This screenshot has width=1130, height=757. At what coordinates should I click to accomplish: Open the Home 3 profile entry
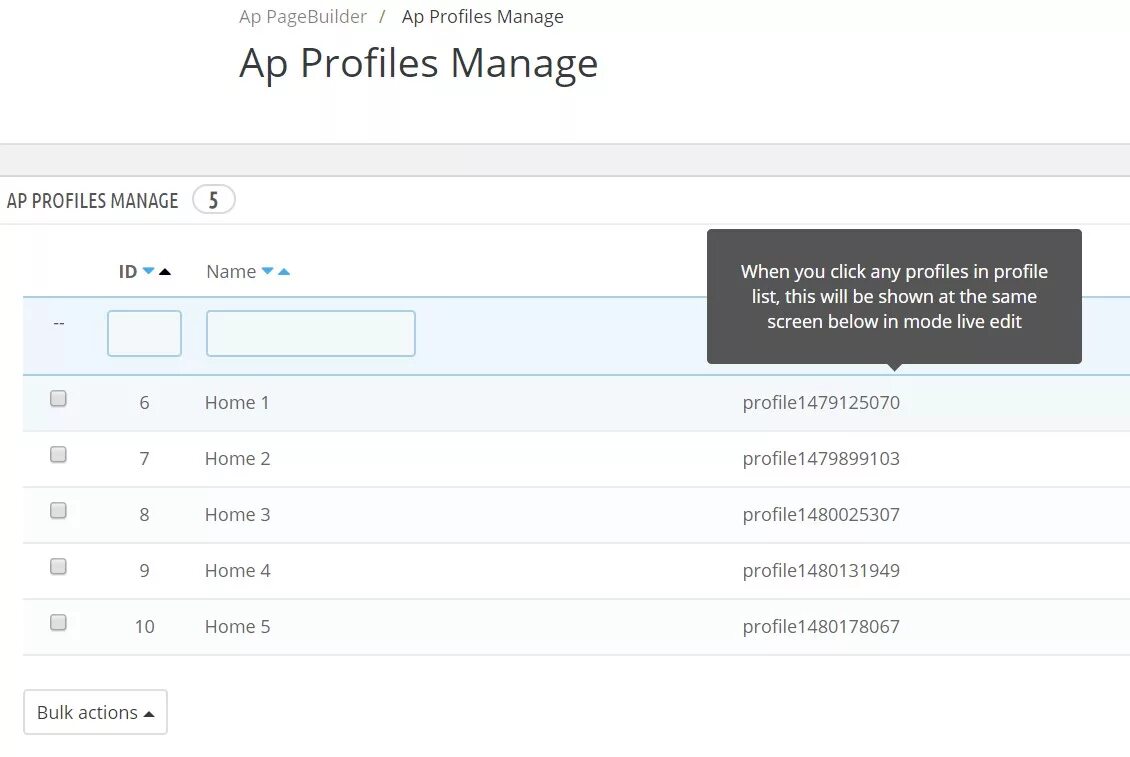tap(237, 515)
